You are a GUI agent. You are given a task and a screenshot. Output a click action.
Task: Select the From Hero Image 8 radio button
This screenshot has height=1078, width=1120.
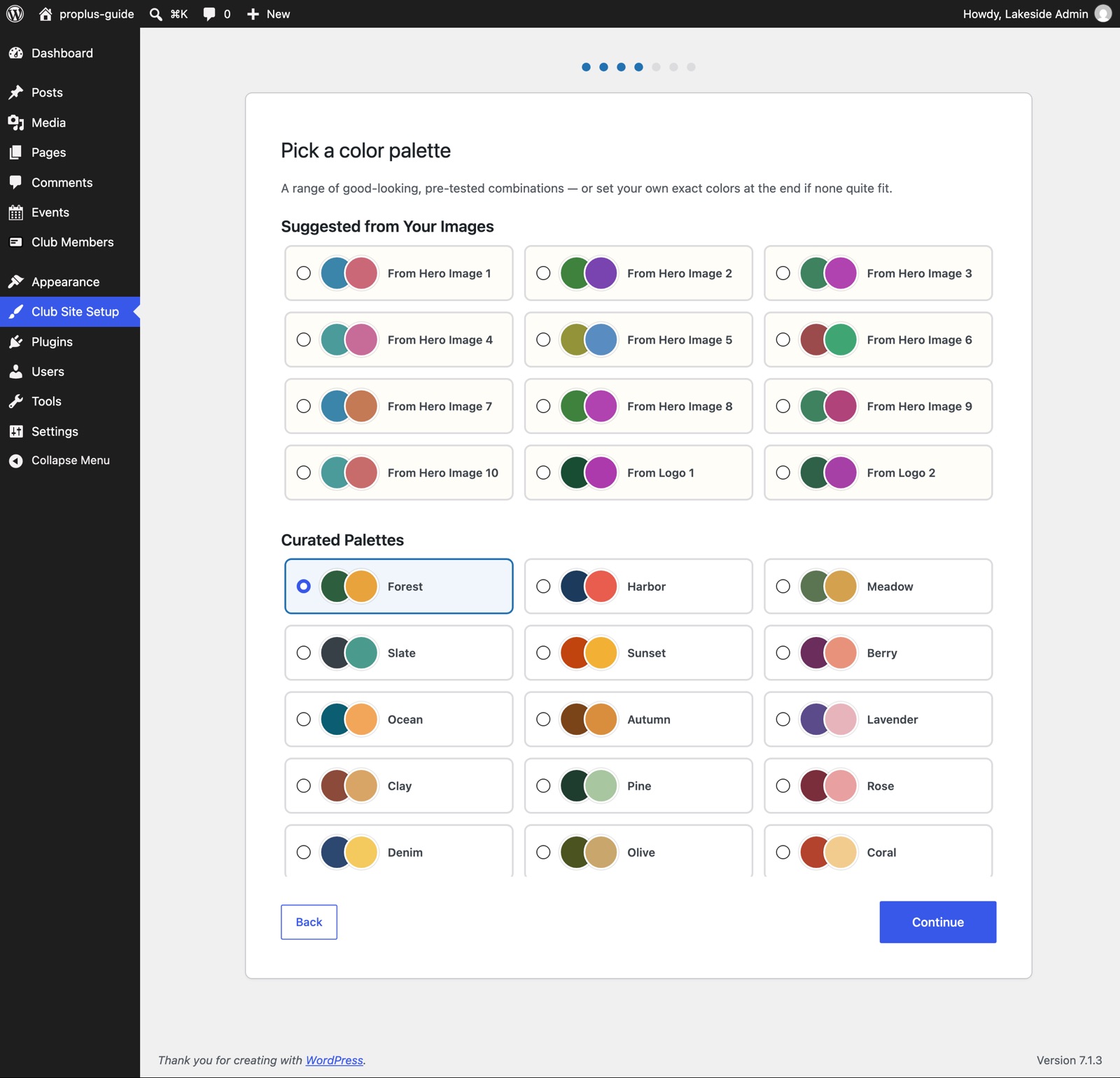pyautogui.click(x=543, y=406)
